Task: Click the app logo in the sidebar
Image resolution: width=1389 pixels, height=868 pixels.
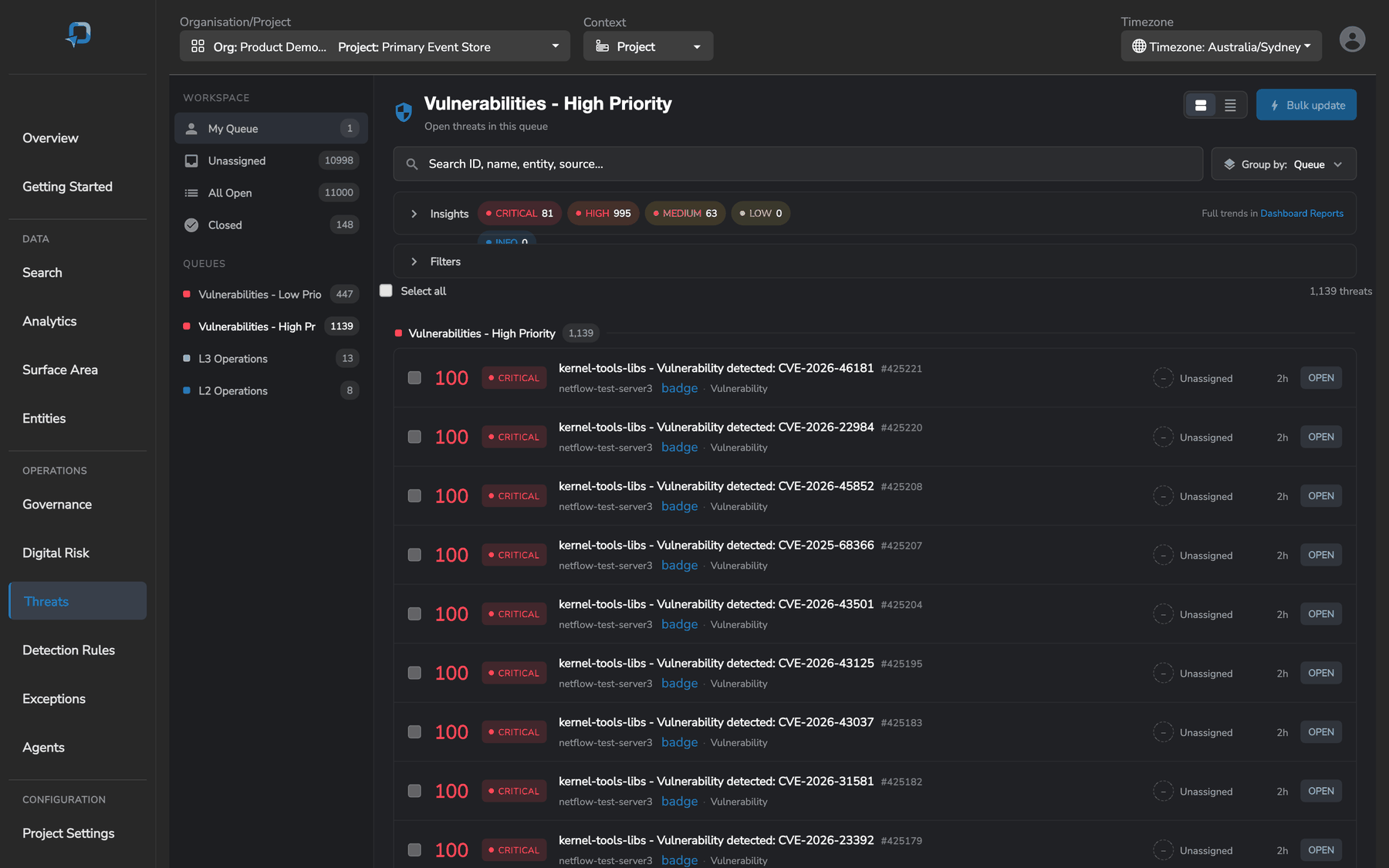Action: tap(78, 34)
